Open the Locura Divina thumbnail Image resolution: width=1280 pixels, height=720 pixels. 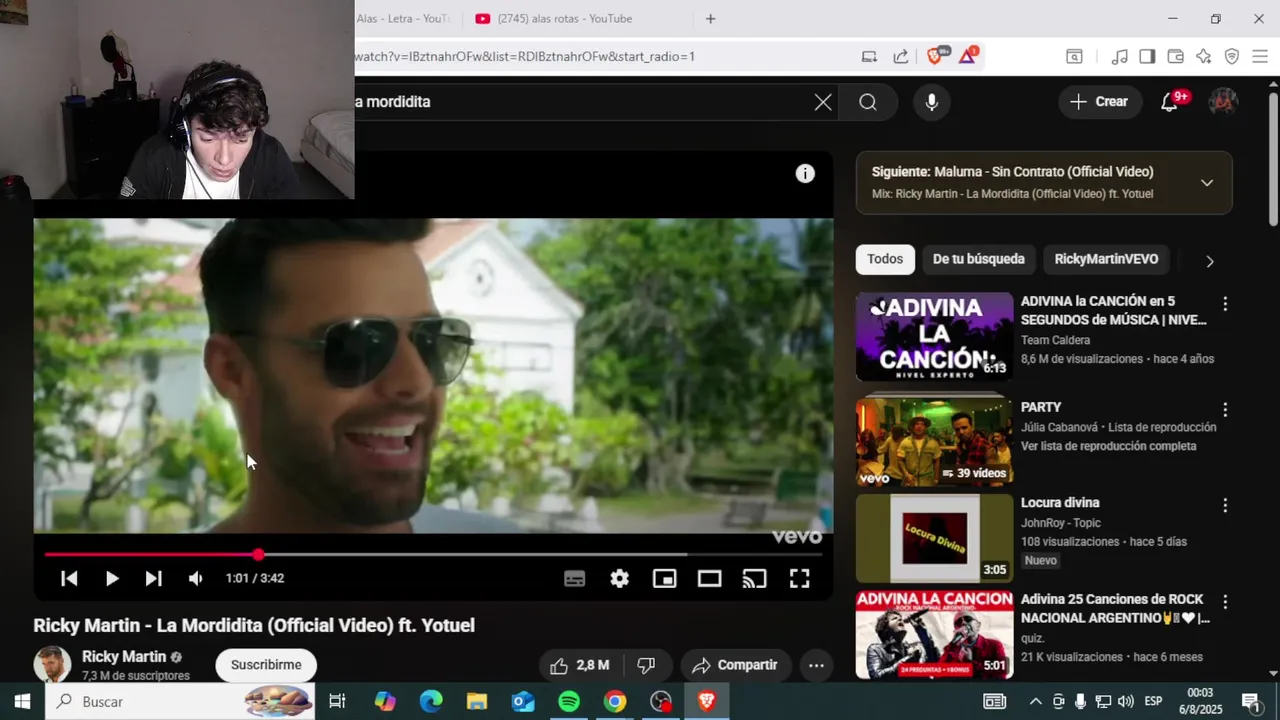(x=934, y=538)
